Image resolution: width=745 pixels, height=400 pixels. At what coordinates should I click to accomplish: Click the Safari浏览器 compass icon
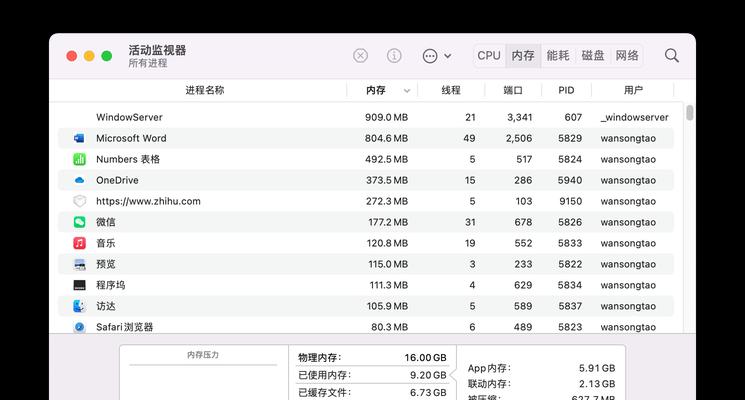pos(79,327)
